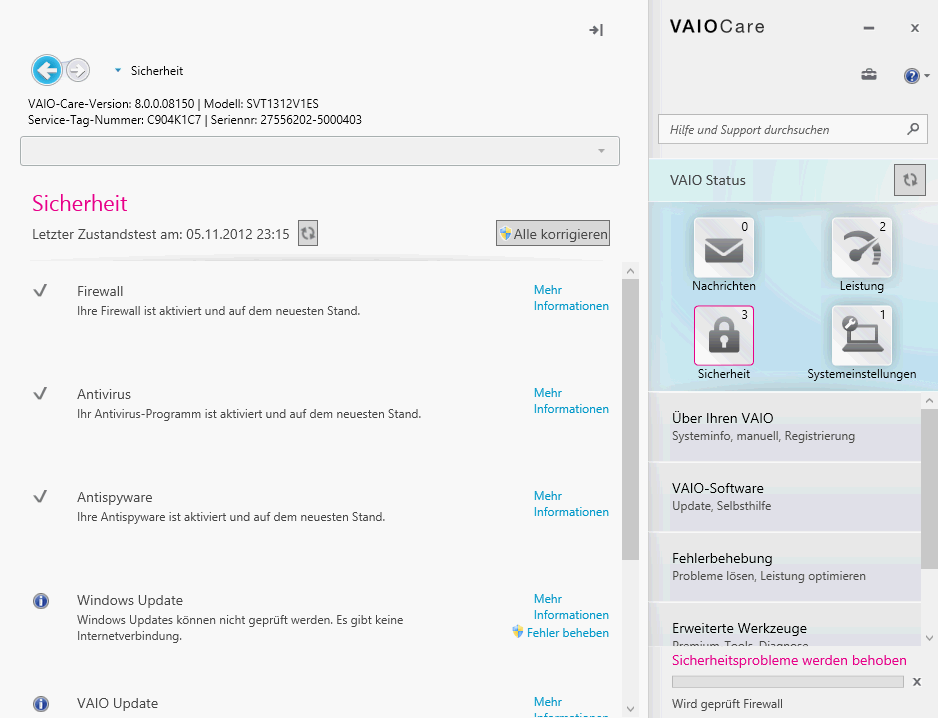Open the toolbox icon in VAIO Care
Screen dimensions: 938x718
[869, 75]
